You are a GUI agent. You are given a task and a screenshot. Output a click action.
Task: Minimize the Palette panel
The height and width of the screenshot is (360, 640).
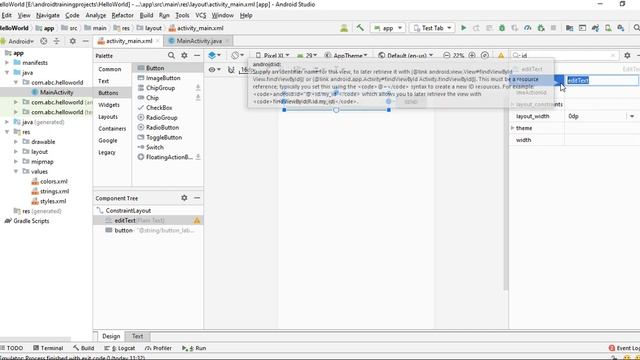coord(197,56)
